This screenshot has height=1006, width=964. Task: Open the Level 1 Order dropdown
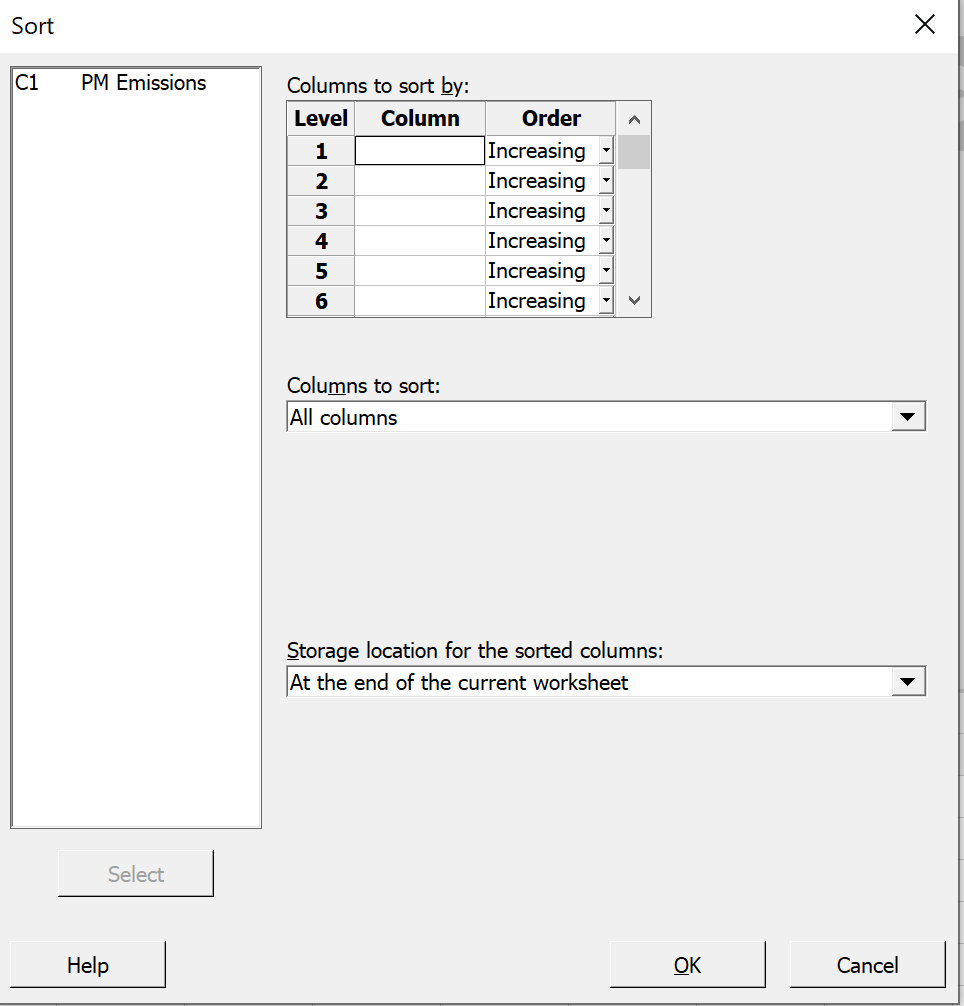point(606,151)
